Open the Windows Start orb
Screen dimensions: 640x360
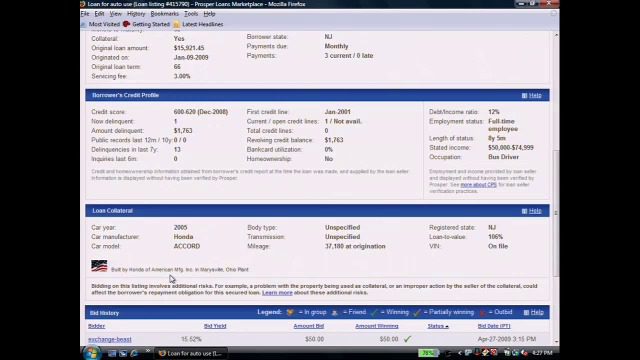(x=91, y=353)
